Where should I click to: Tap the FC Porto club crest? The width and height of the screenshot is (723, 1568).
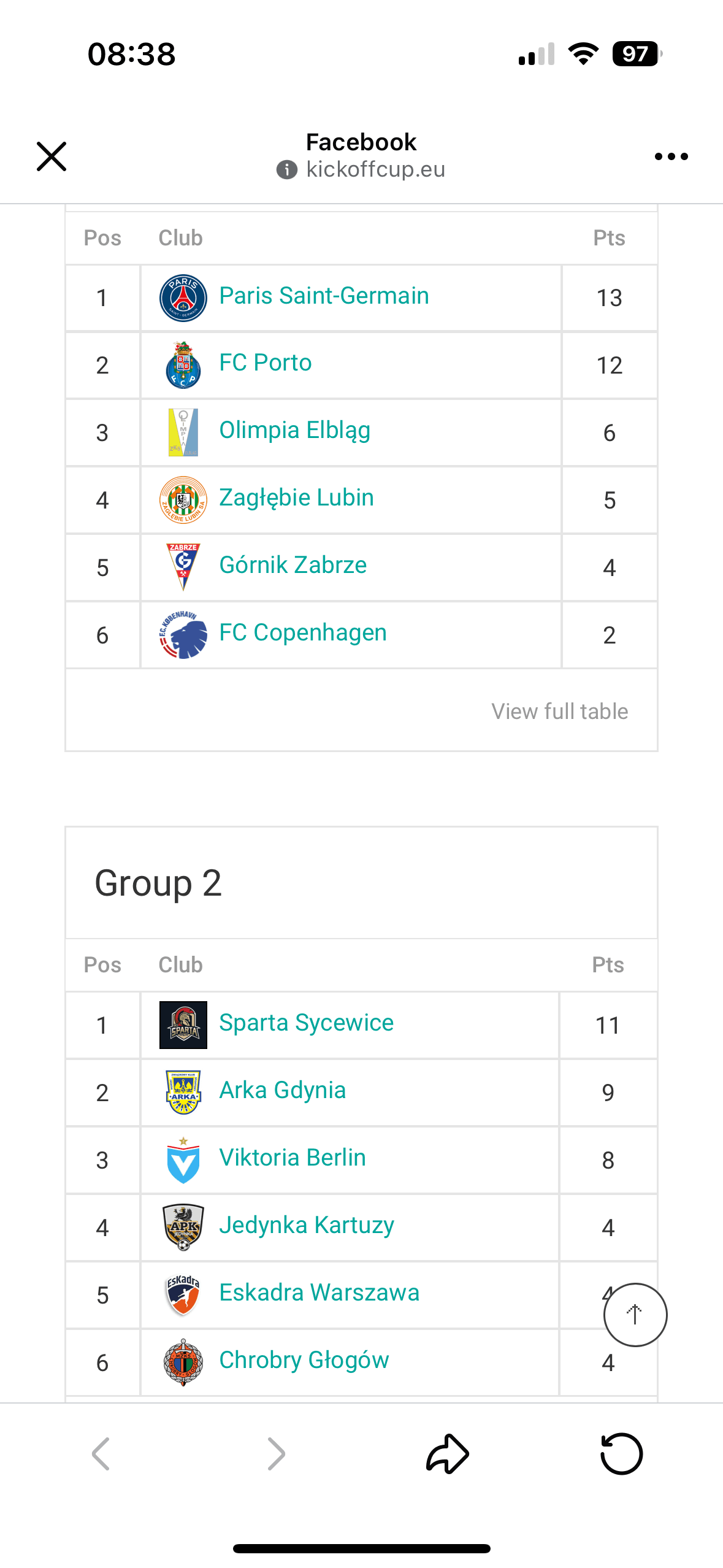[183, 365]
